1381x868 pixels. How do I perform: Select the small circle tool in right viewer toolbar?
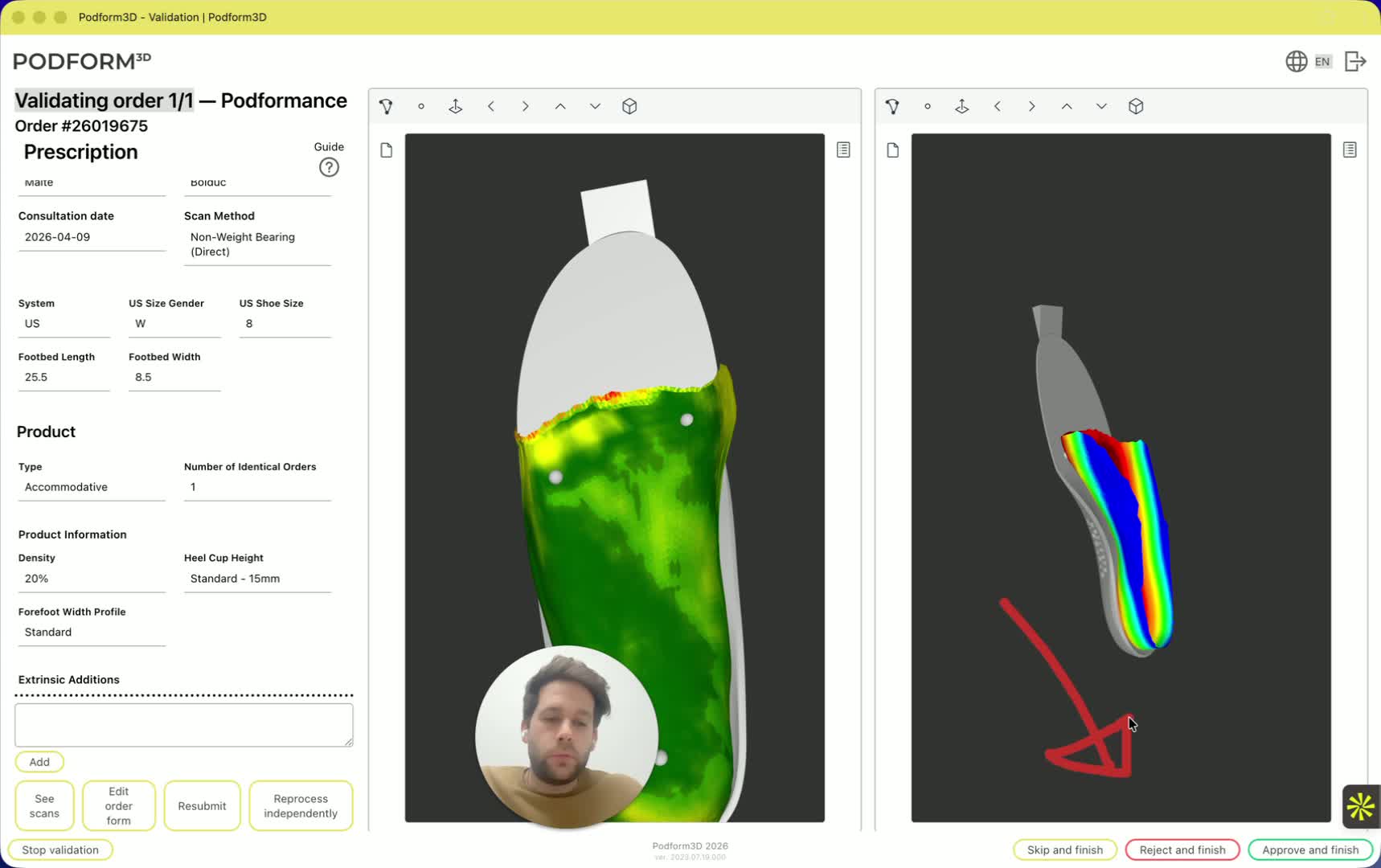tap(928, 106)
